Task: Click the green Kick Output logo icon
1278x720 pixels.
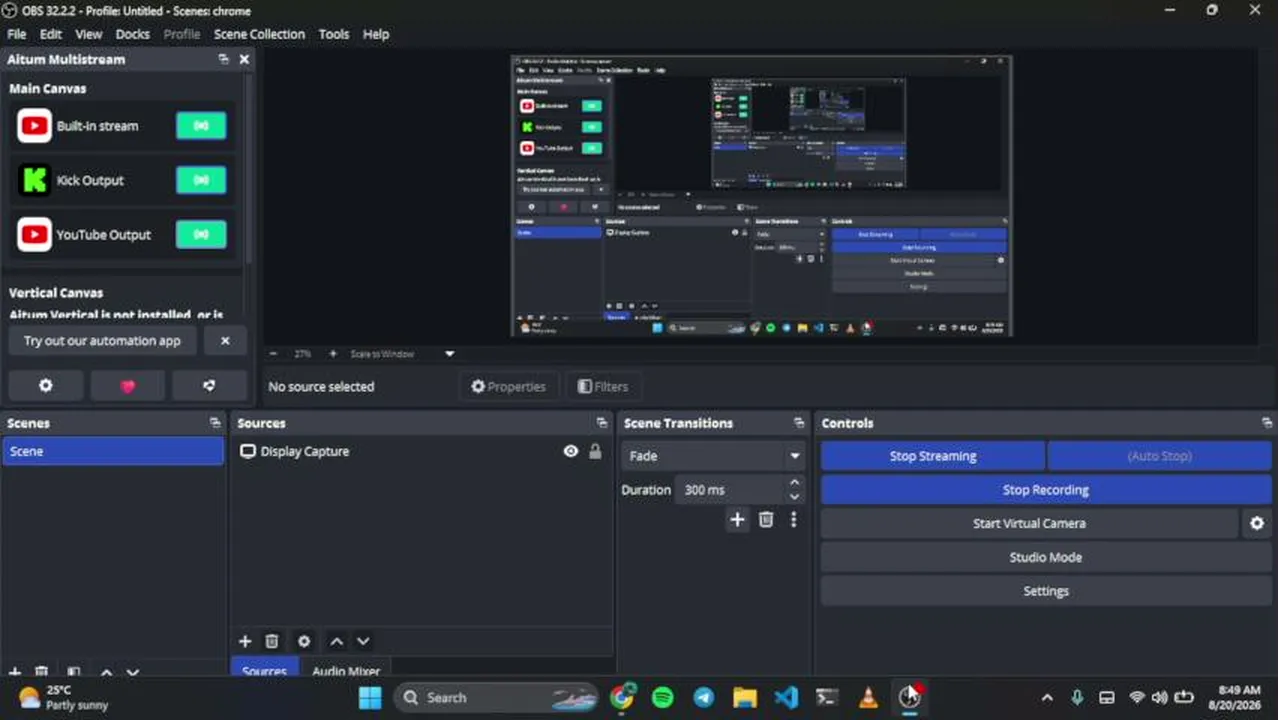Action: point(34,180)
